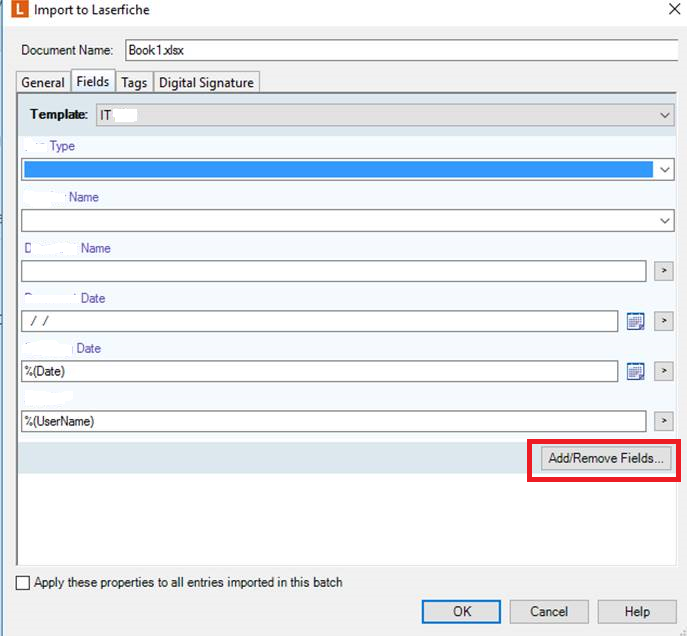Click token arrow button next to %(UserName) field
The image size is (687, 636).
(x=664, y=421)
